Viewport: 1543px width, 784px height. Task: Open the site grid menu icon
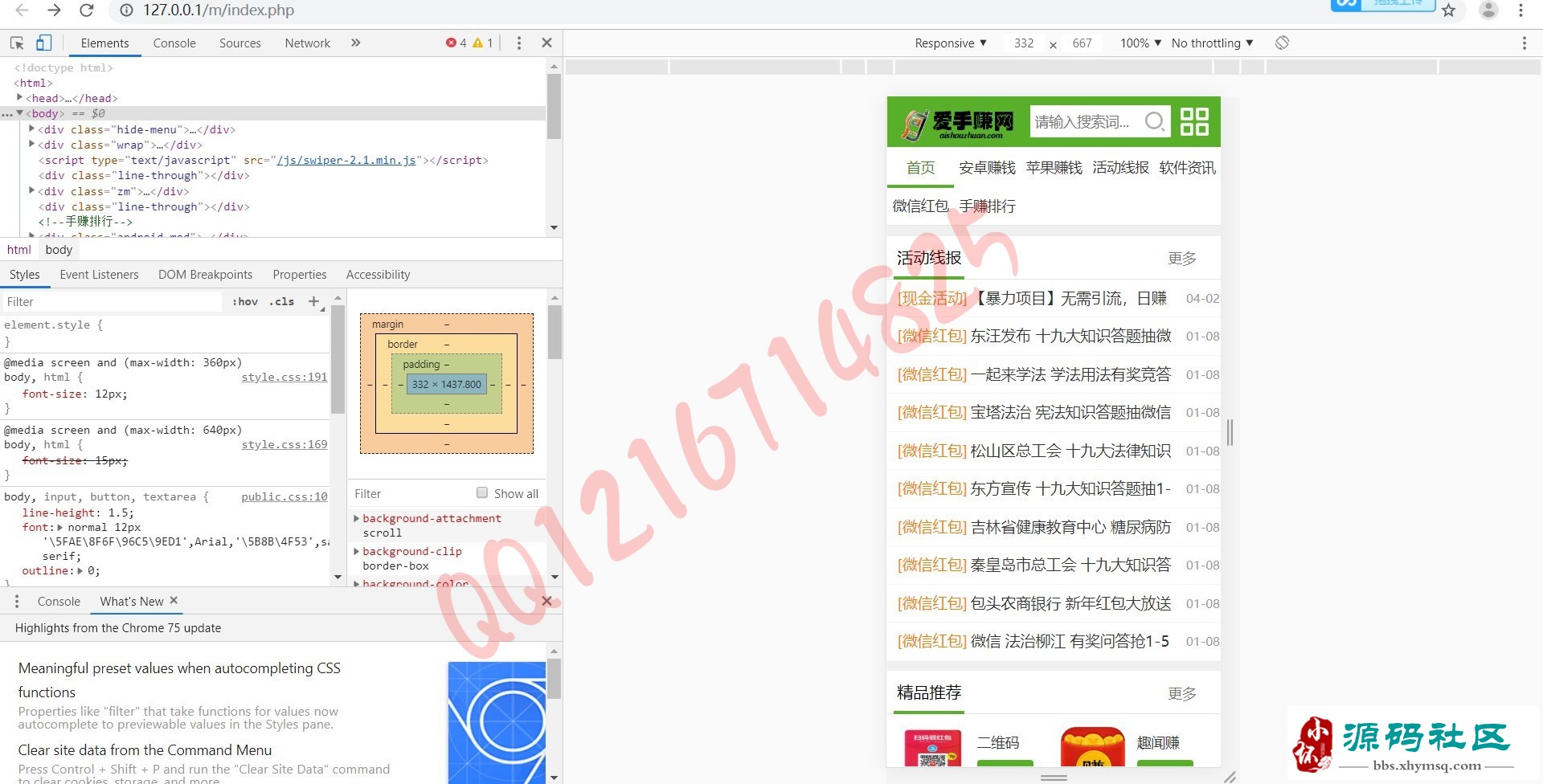[x=1194, y=121]
